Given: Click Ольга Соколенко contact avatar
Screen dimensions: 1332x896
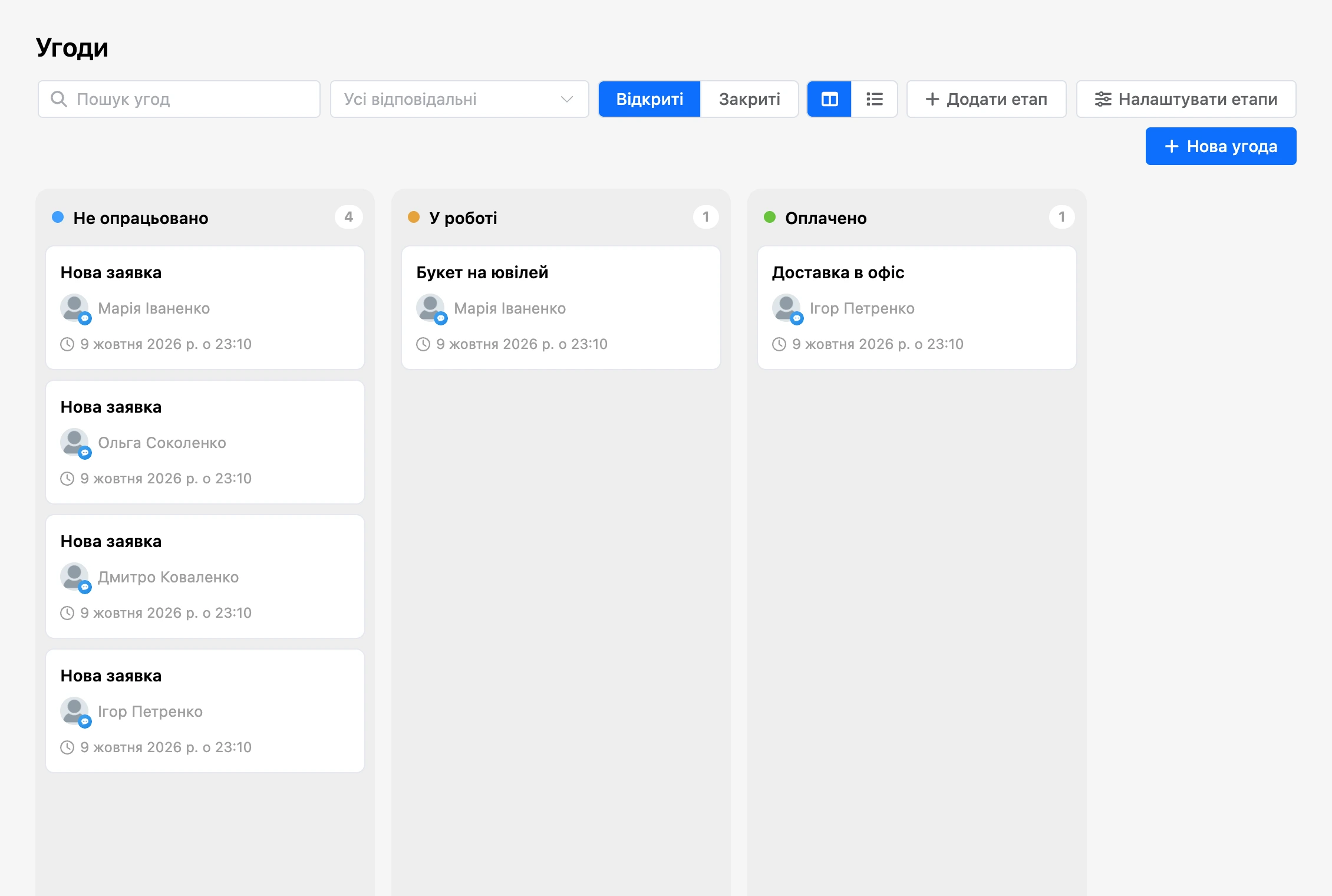Looking at the screenshot, I should tap(75, 443).
